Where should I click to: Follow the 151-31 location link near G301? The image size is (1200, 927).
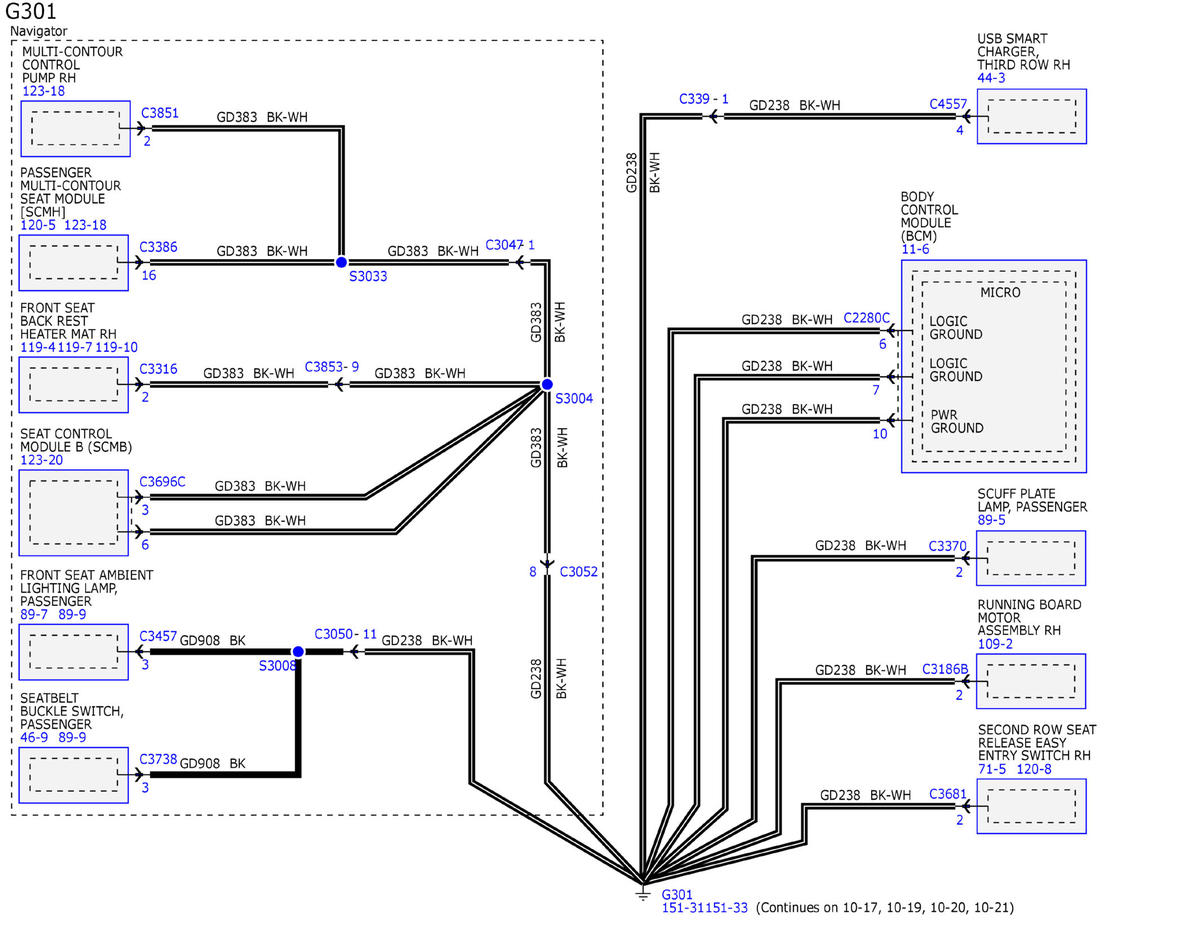(685, 908)
